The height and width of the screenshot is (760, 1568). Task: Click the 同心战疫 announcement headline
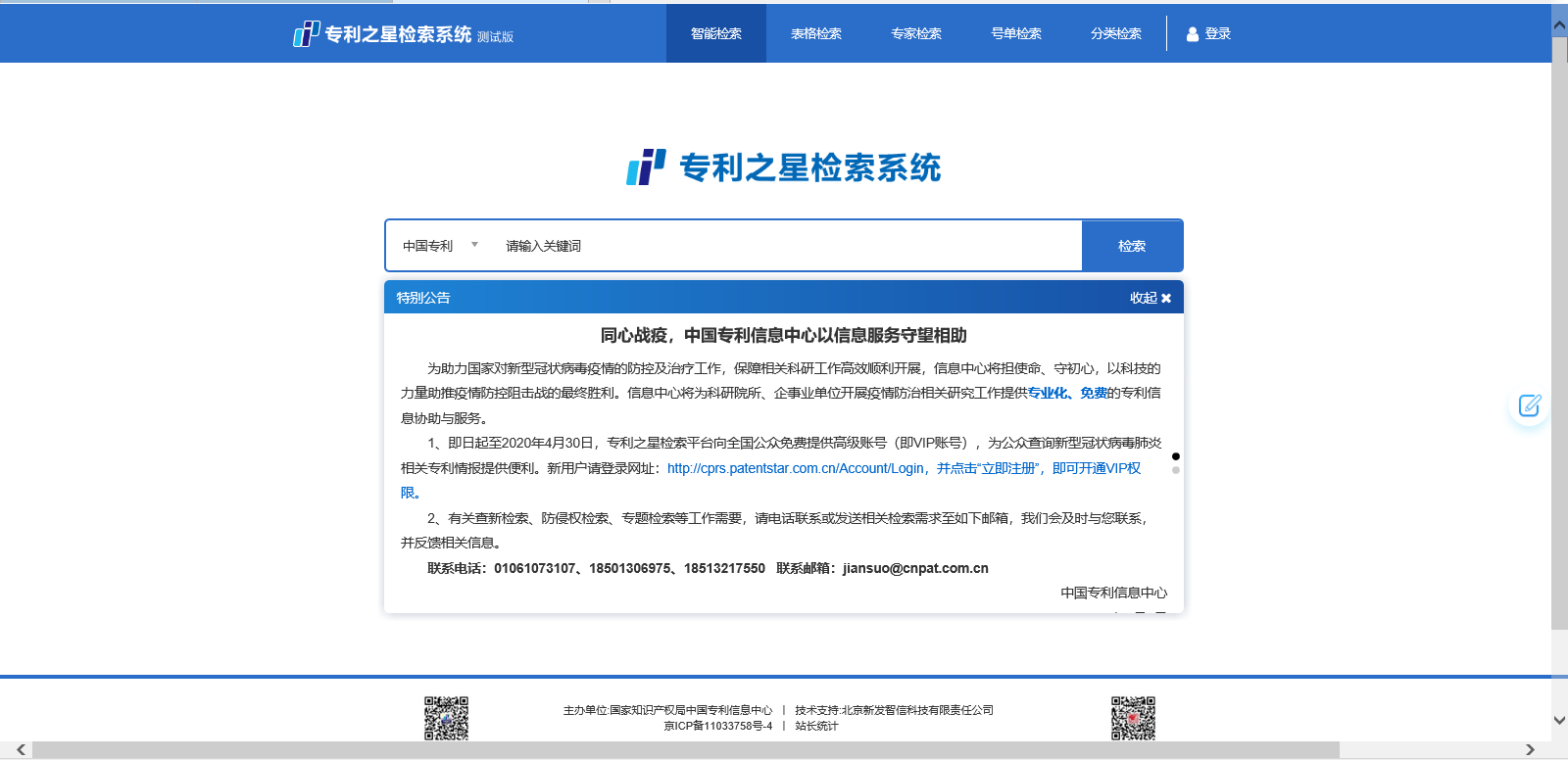pos(784,335)
